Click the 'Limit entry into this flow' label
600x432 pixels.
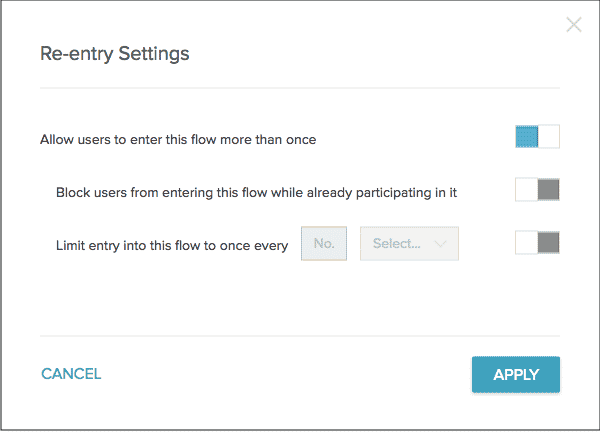pyautogui.click(x=172, y=244)
